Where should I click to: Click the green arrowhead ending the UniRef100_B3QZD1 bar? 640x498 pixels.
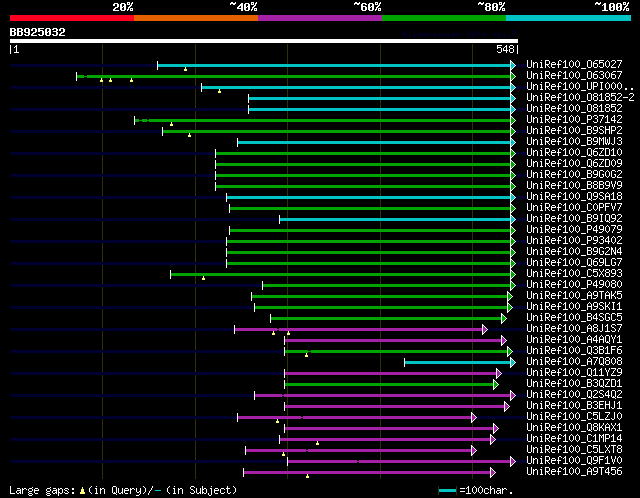click(496, 385)
